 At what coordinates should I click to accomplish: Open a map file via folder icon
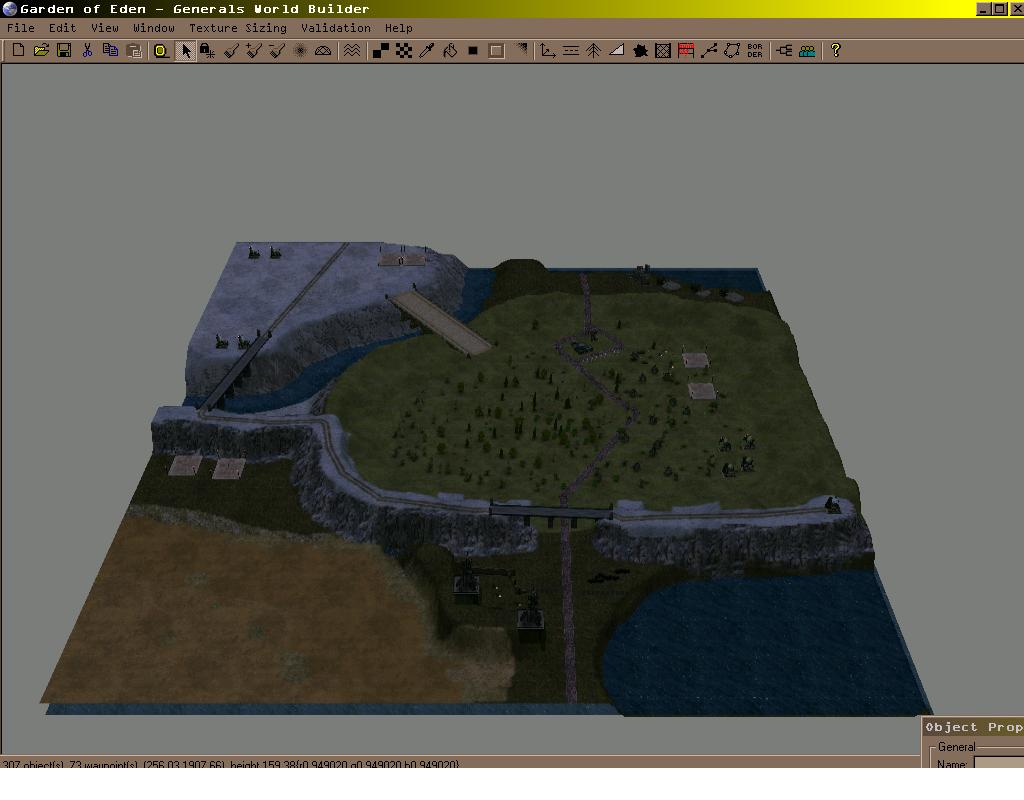(x=41, y=50)
